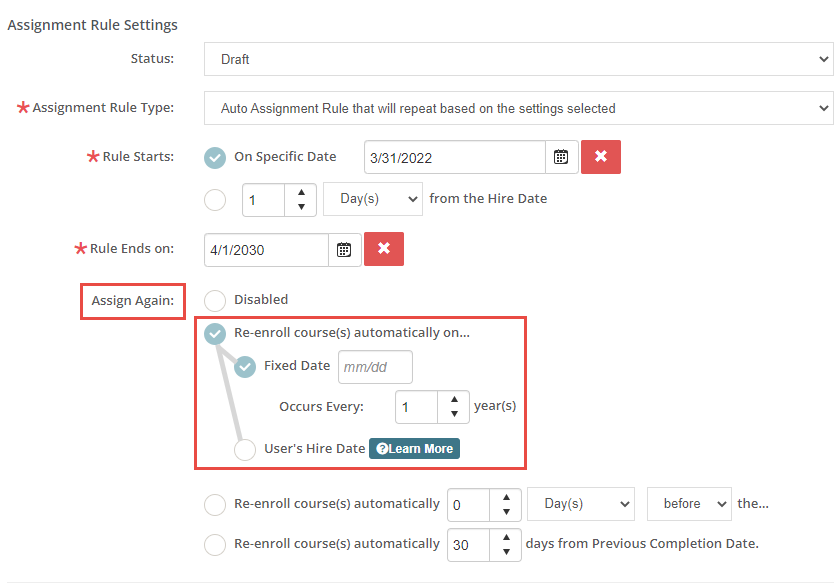This screenshot has height=588, width=840.
Task: Select the On Specific Date radio button
Action: pos(215,157)
